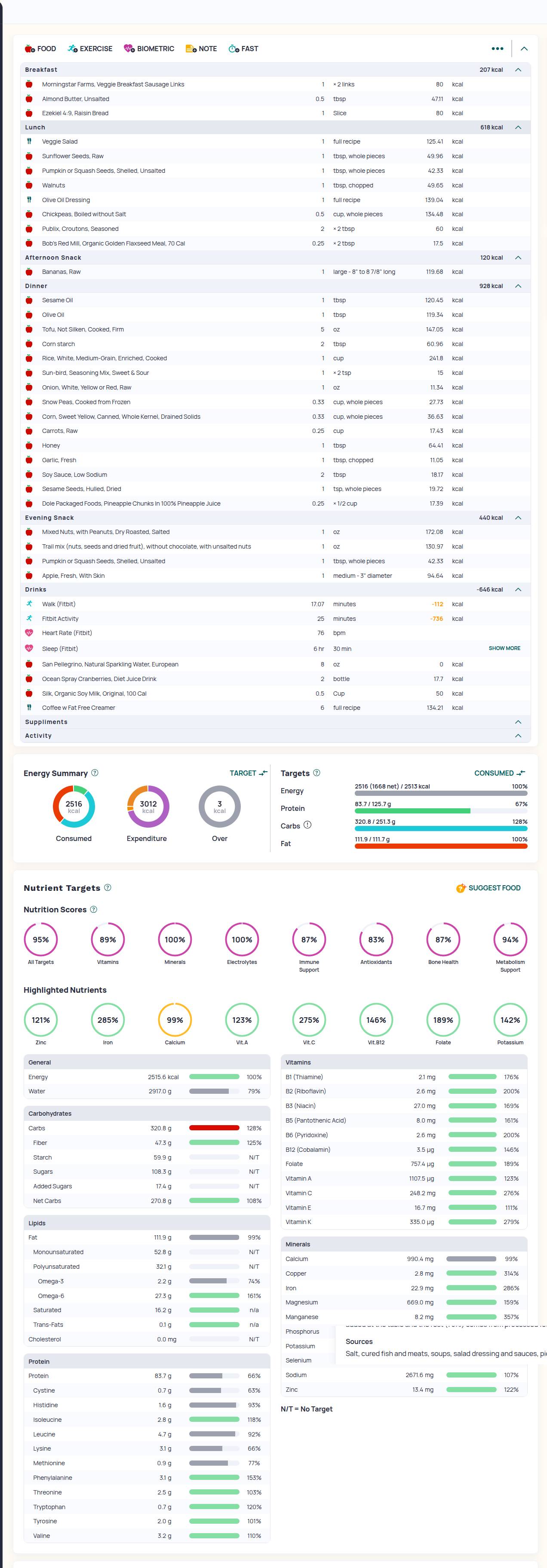Collapse the Evening Snack group
Image resolution: width=547 pixels, height=1568 pixels.
pos(518,518)
